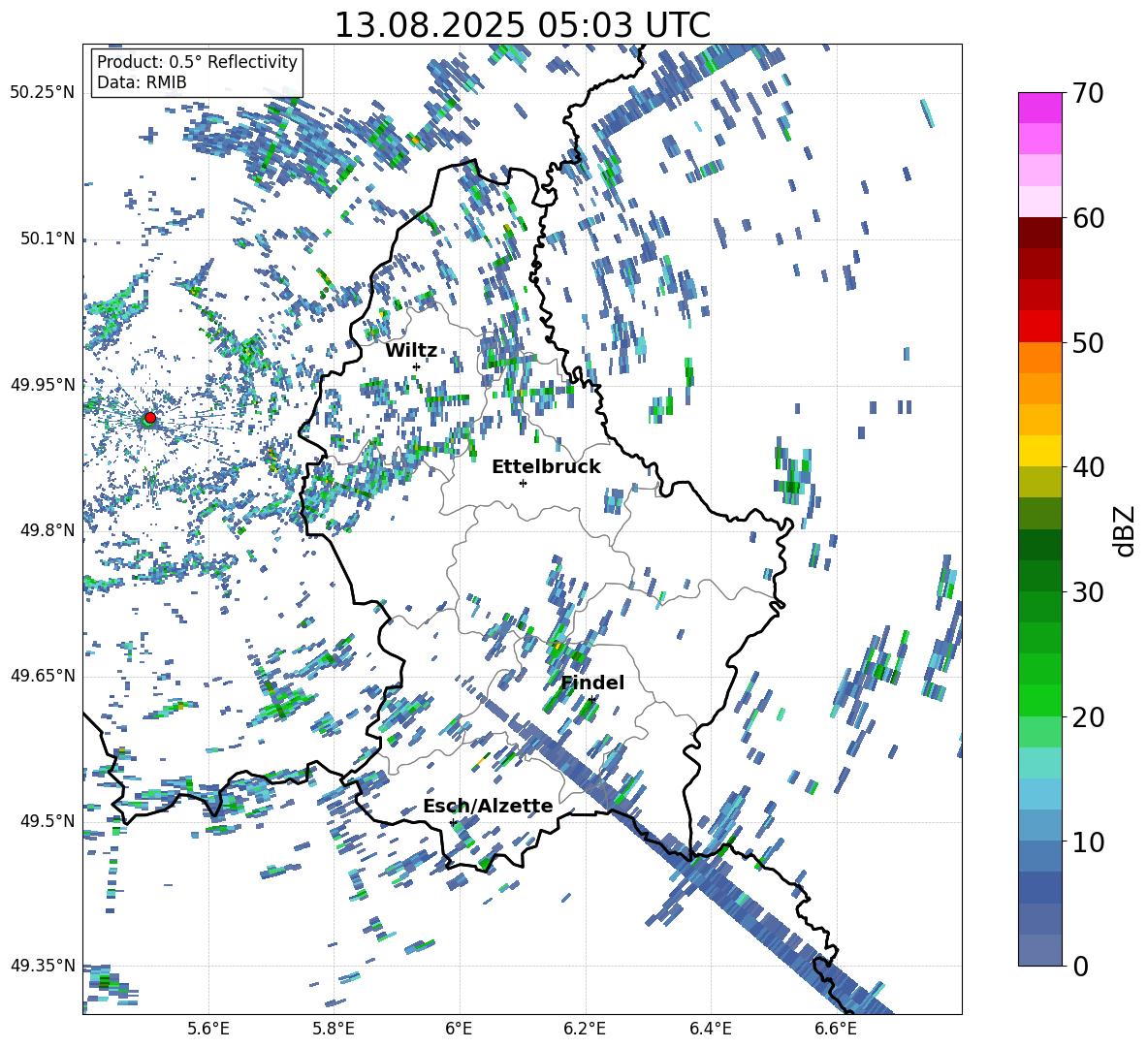Click the Data: RMIB text
The width and height of the screenshot is (1148, 1048).
coord(142,82)
